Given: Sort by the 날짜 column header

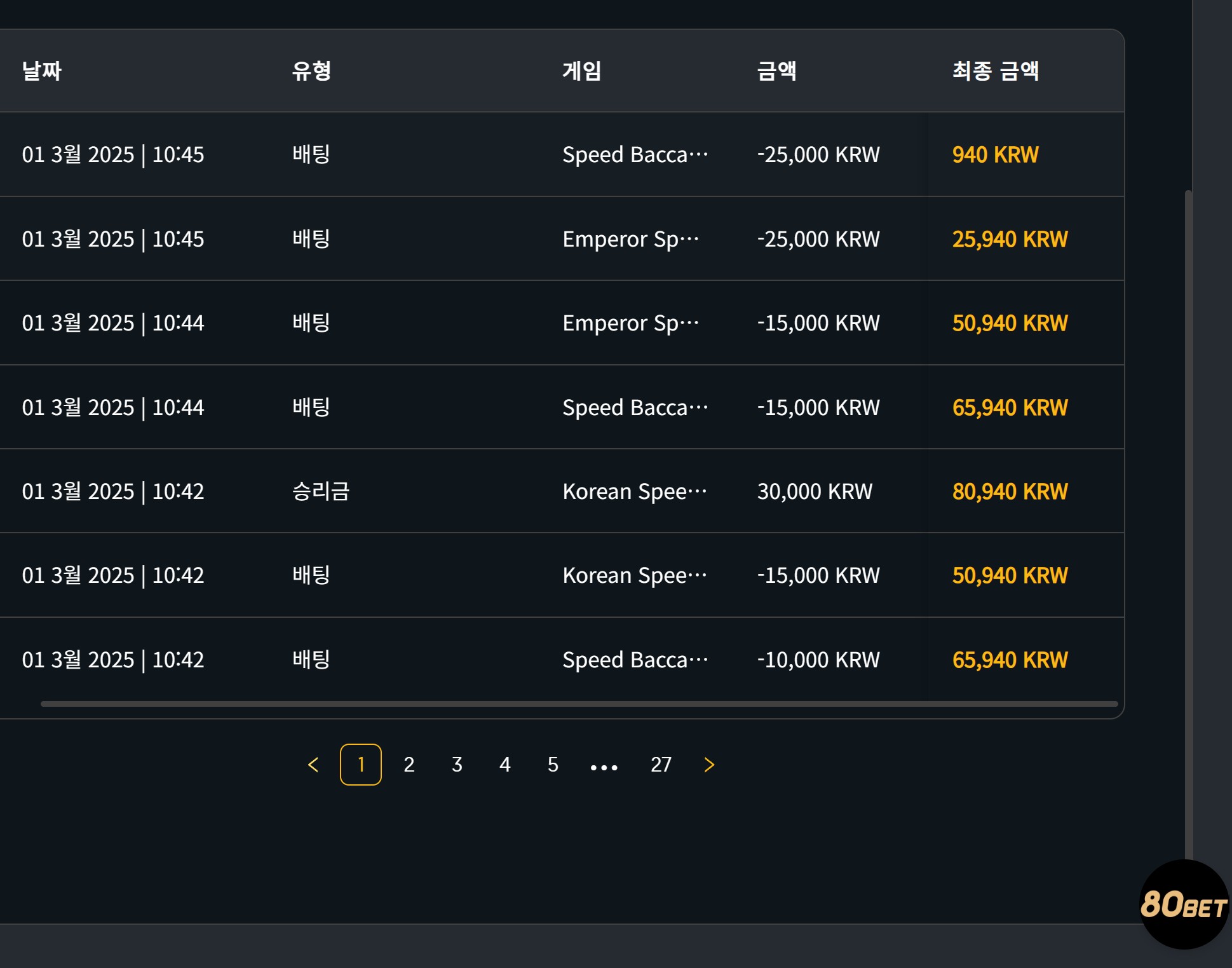Looking at the screenshot, I should click(x=42, y=71).
